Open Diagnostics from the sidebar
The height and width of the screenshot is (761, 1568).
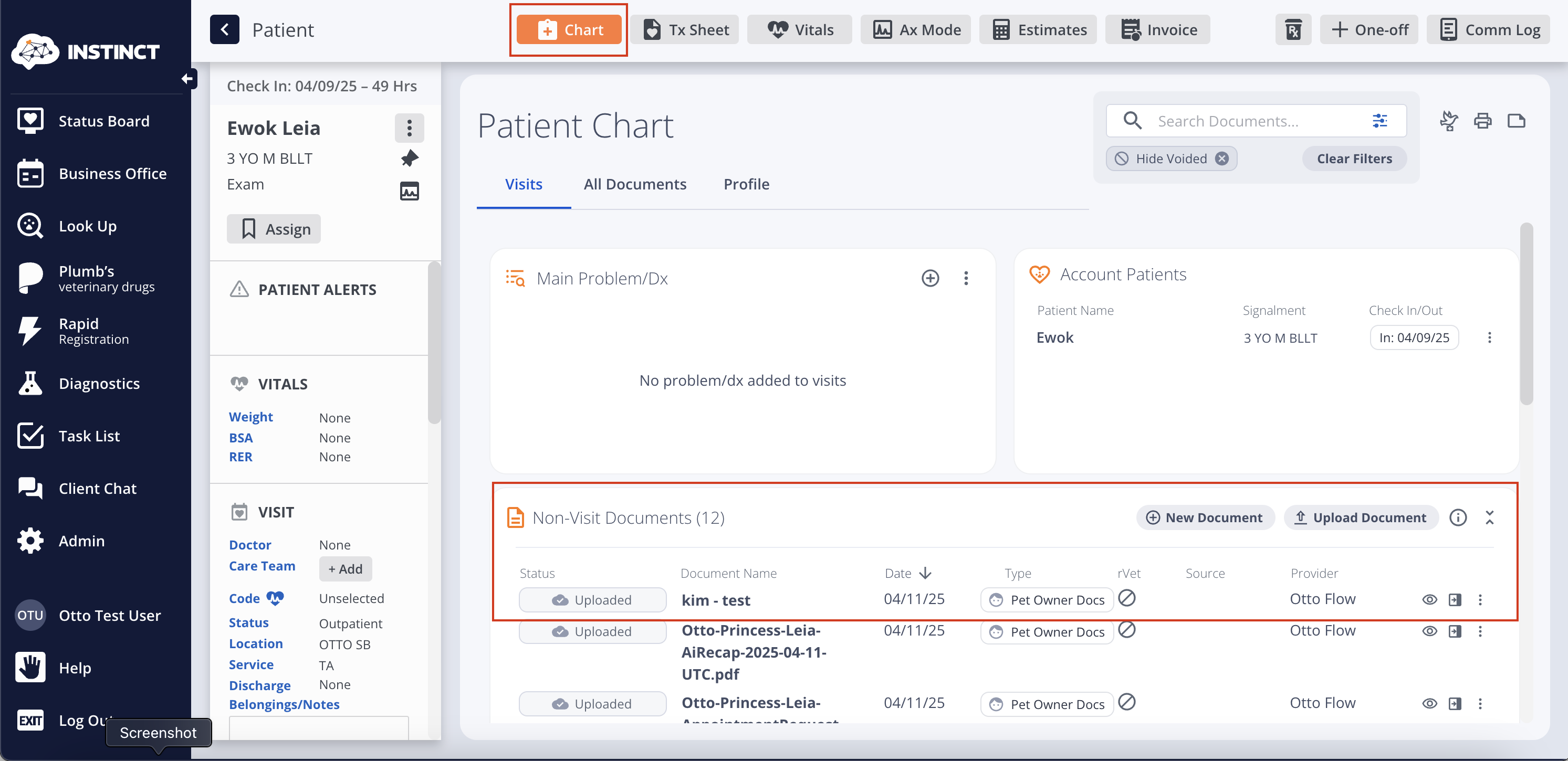pyautogui.click(x=99, y=383)
